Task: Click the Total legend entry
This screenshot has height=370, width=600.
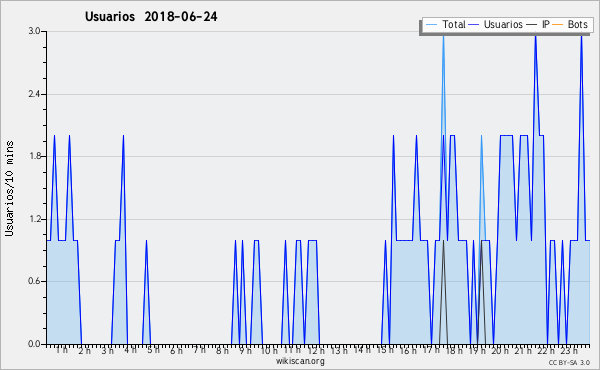Action: click(445, 24)
